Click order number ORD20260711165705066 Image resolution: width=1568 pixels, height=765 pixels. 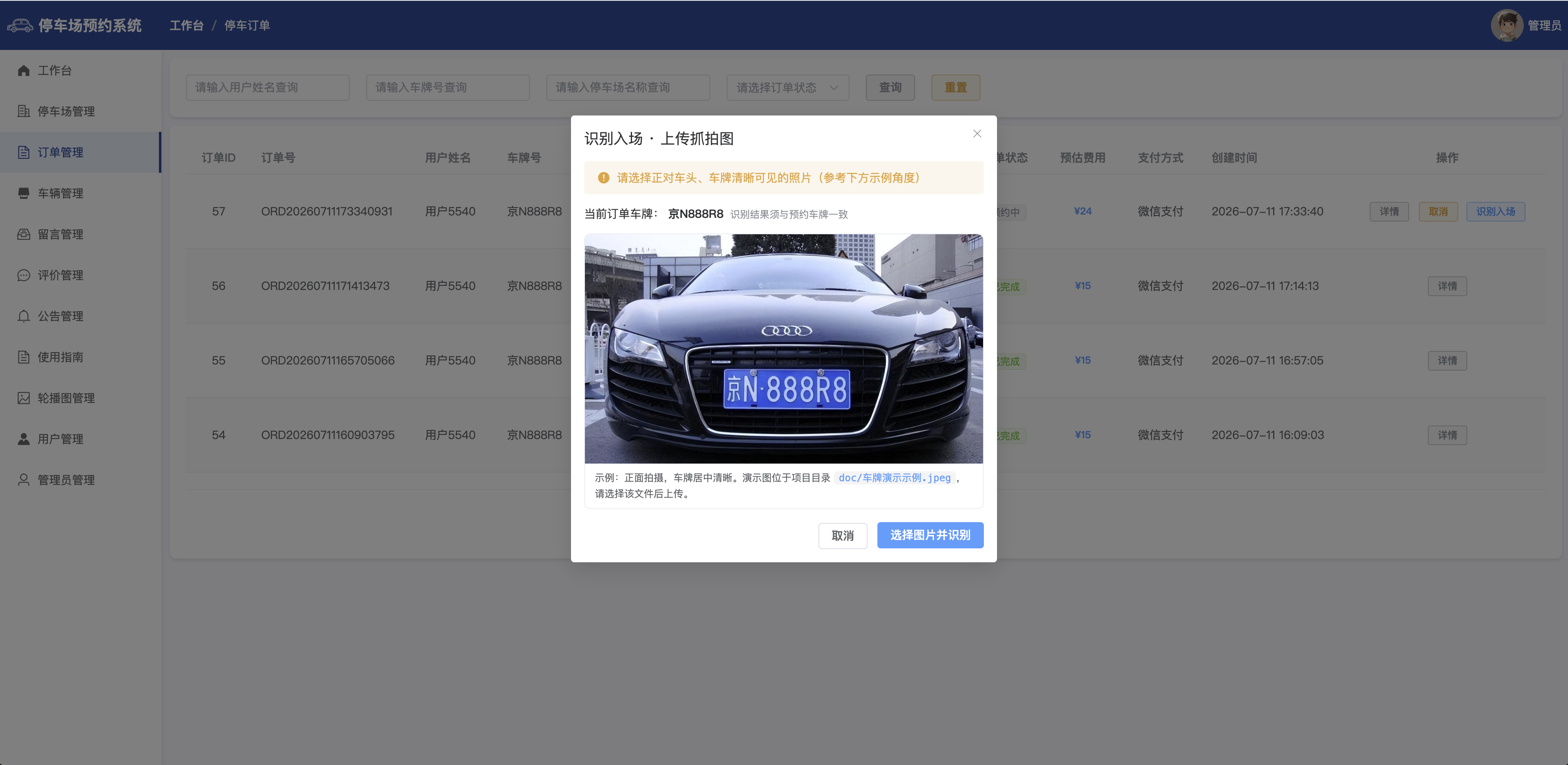pyautogui.click(x=327, y=360)
